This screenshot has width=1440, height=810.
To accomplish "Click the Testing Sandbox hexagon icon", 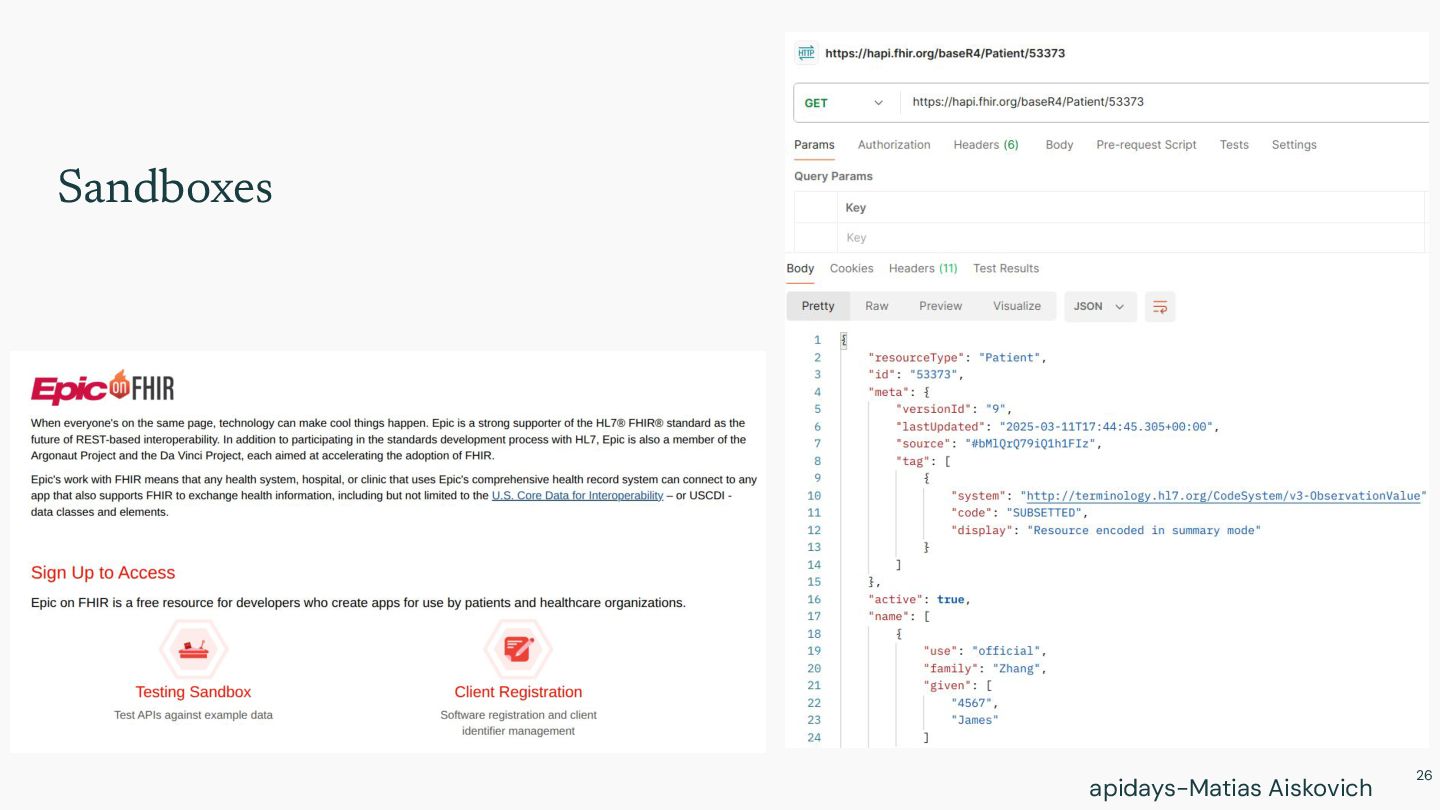I will [193, 649].
